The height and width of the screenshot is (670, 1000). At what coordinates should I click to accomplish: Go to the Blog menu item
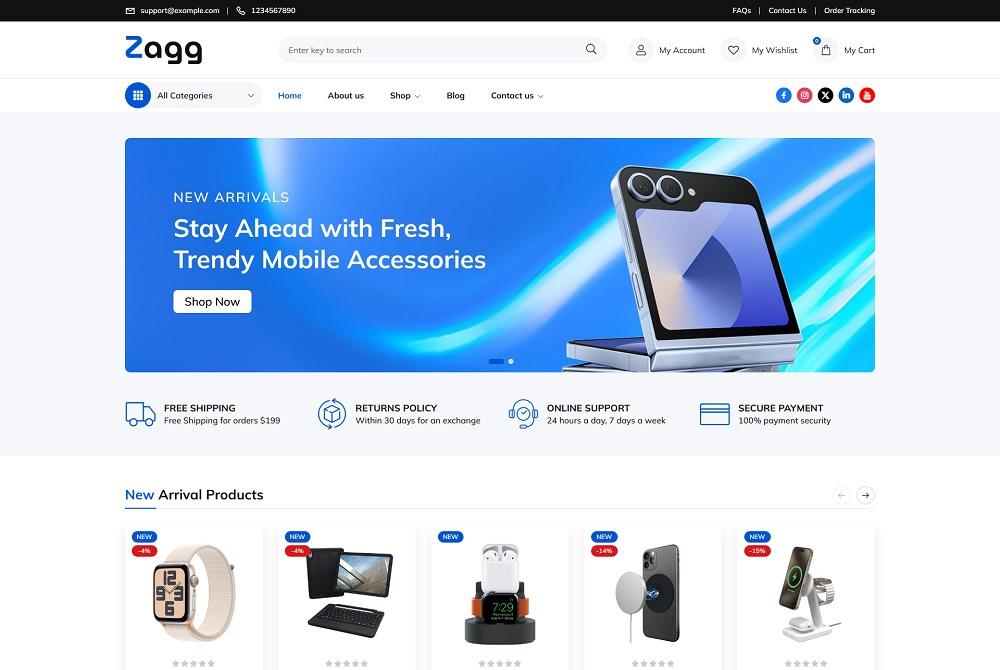[x=455, y=96]
